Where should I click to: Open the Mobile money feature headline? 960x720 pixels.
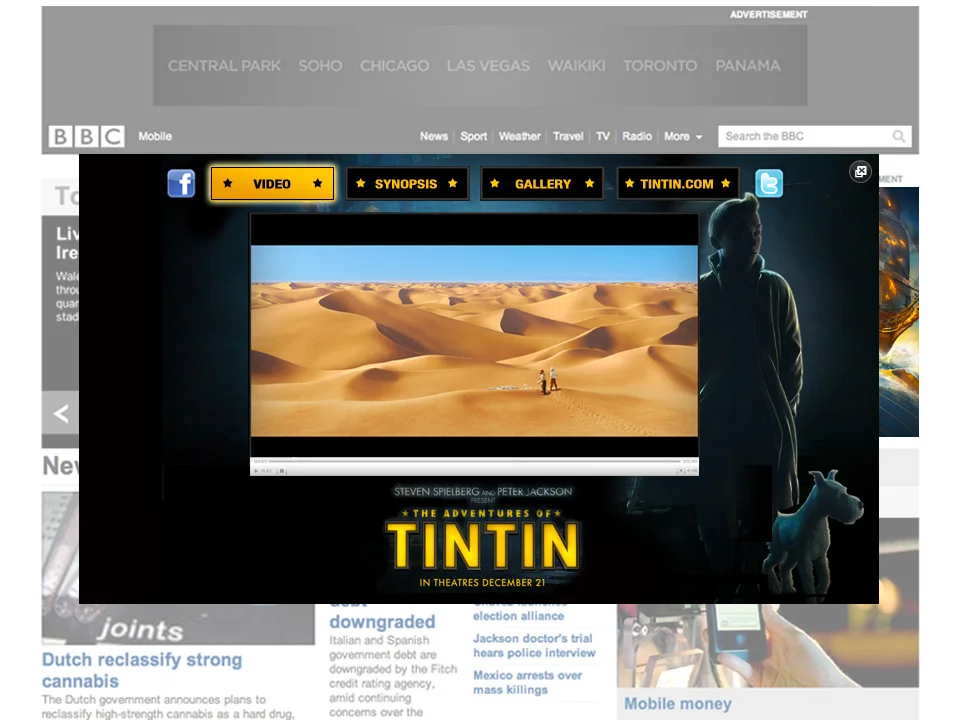[x=678, y=703]
